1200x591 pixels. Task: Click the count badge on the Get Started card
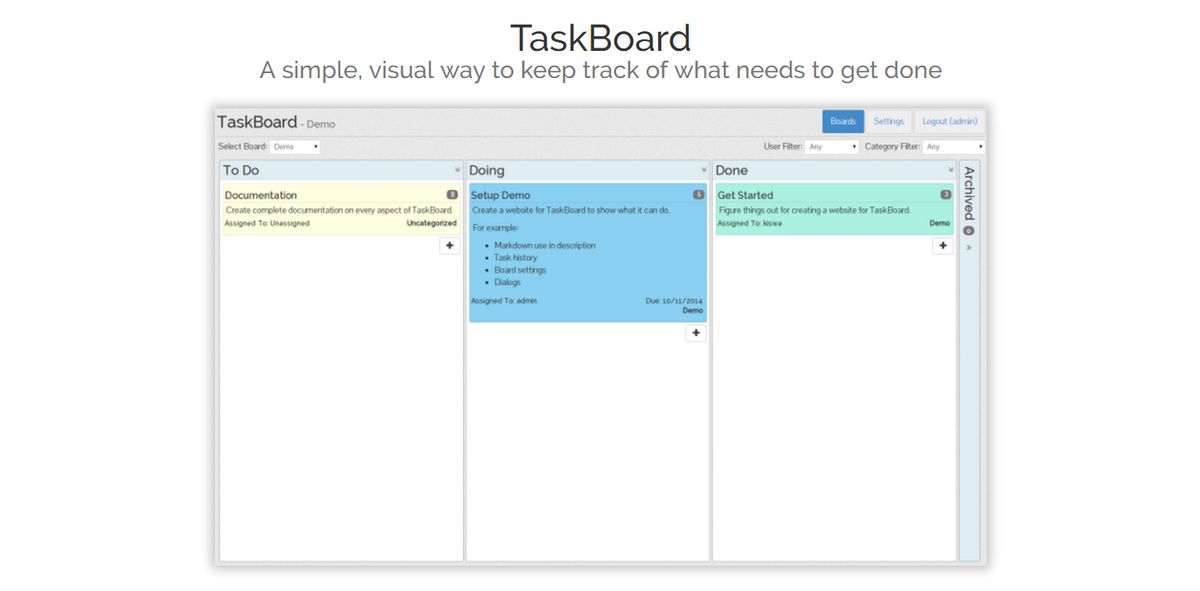click(x=945, y=195)
